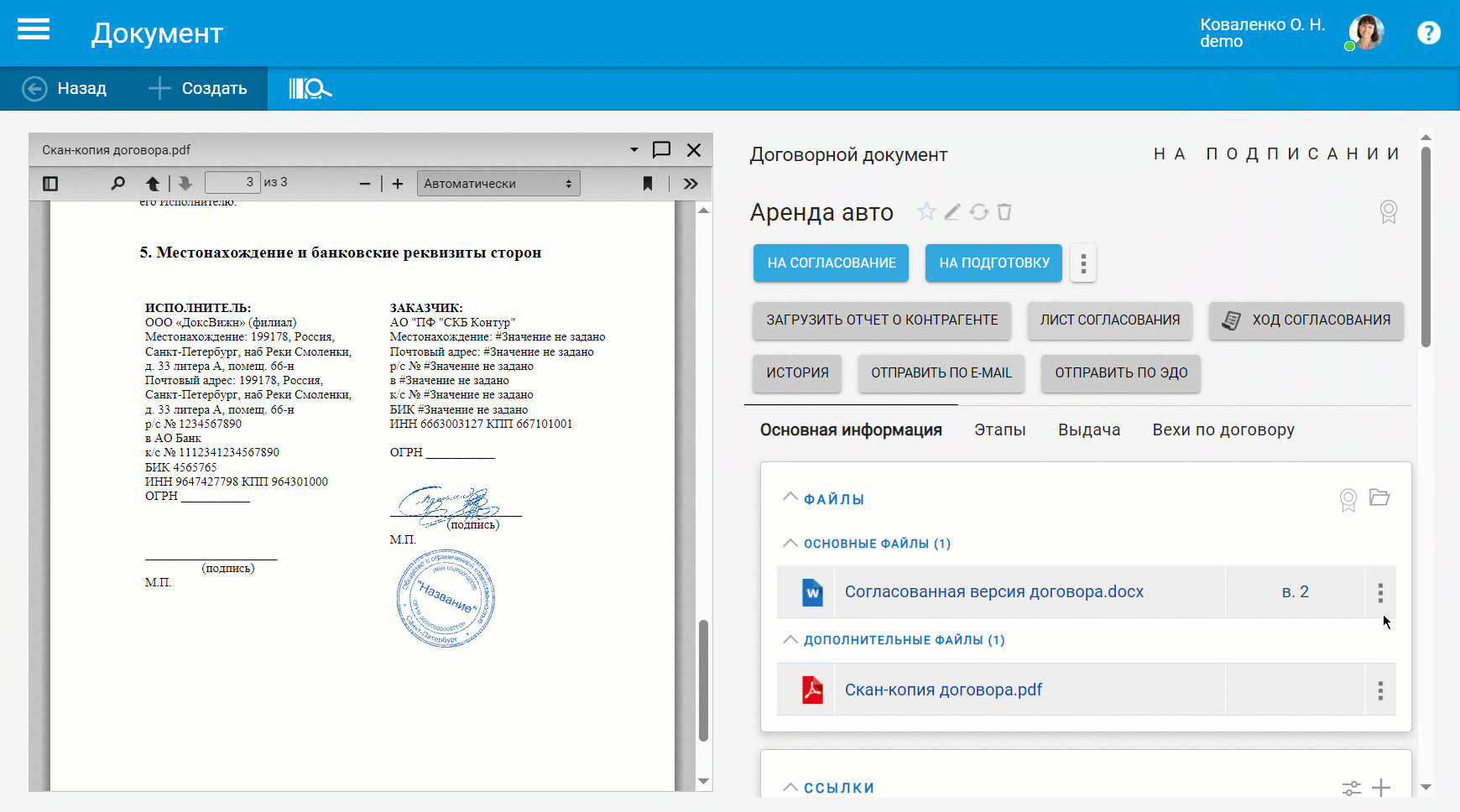The image size is (1460, 812).
Task: Collapse Дополнительные файлы group
Action: [x=790, y=640]
